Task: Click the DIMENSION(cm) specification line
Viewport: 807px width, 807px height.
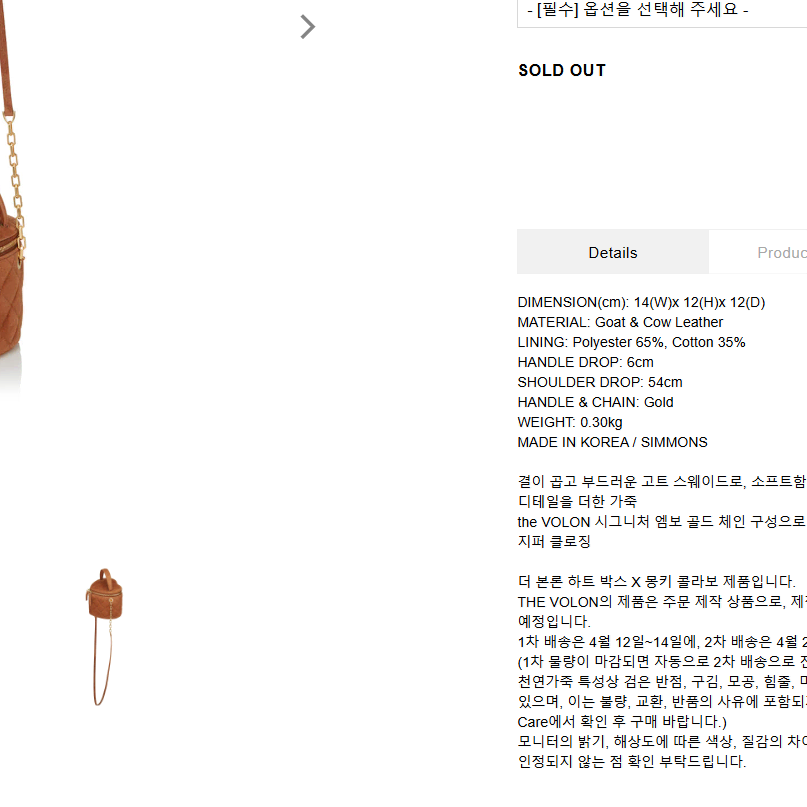Action: [641, 302]
